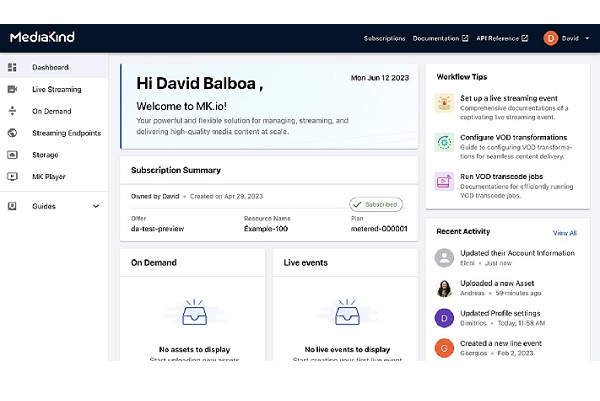
Task: Click the 'On Demand' card heading
Action: pos(153,262)
